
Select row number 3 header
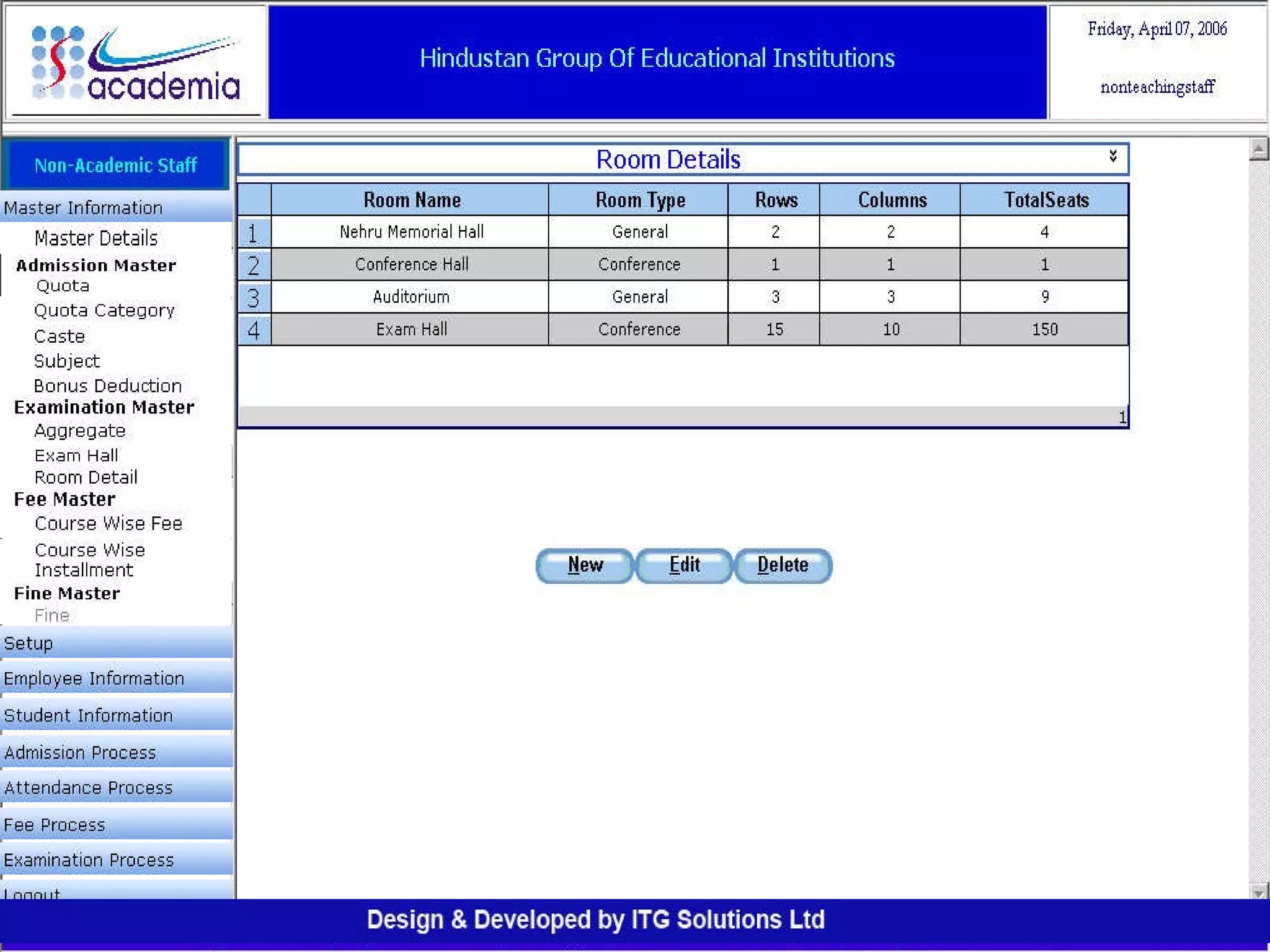pyautogui.click(x=254, y=297)
